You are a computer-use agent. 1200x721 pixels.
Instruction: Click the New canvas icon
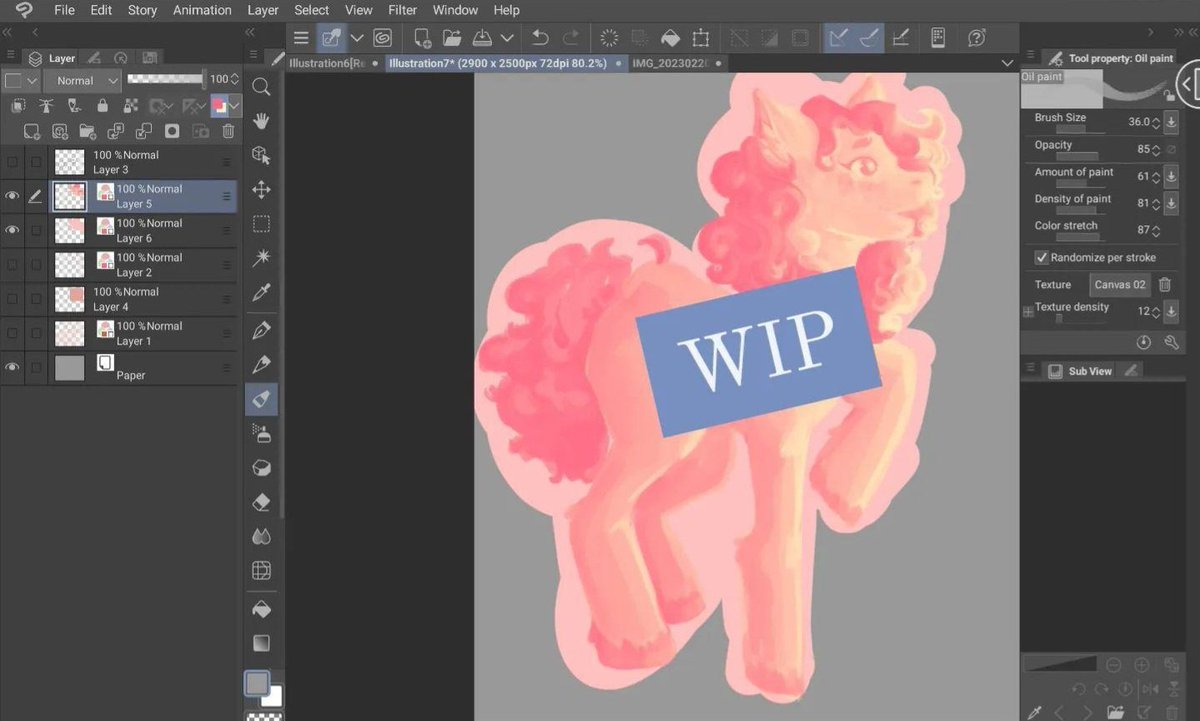(422, 38)
